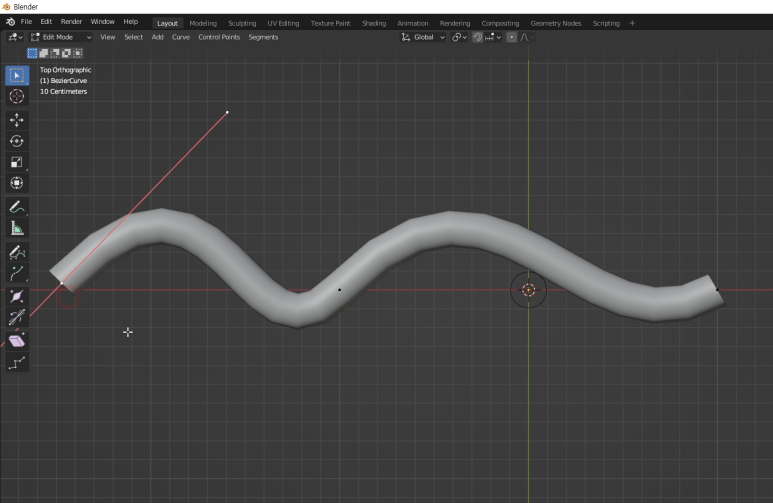Open the Segments menu
The width and height of the screenshot is (773, 503).
263,37
